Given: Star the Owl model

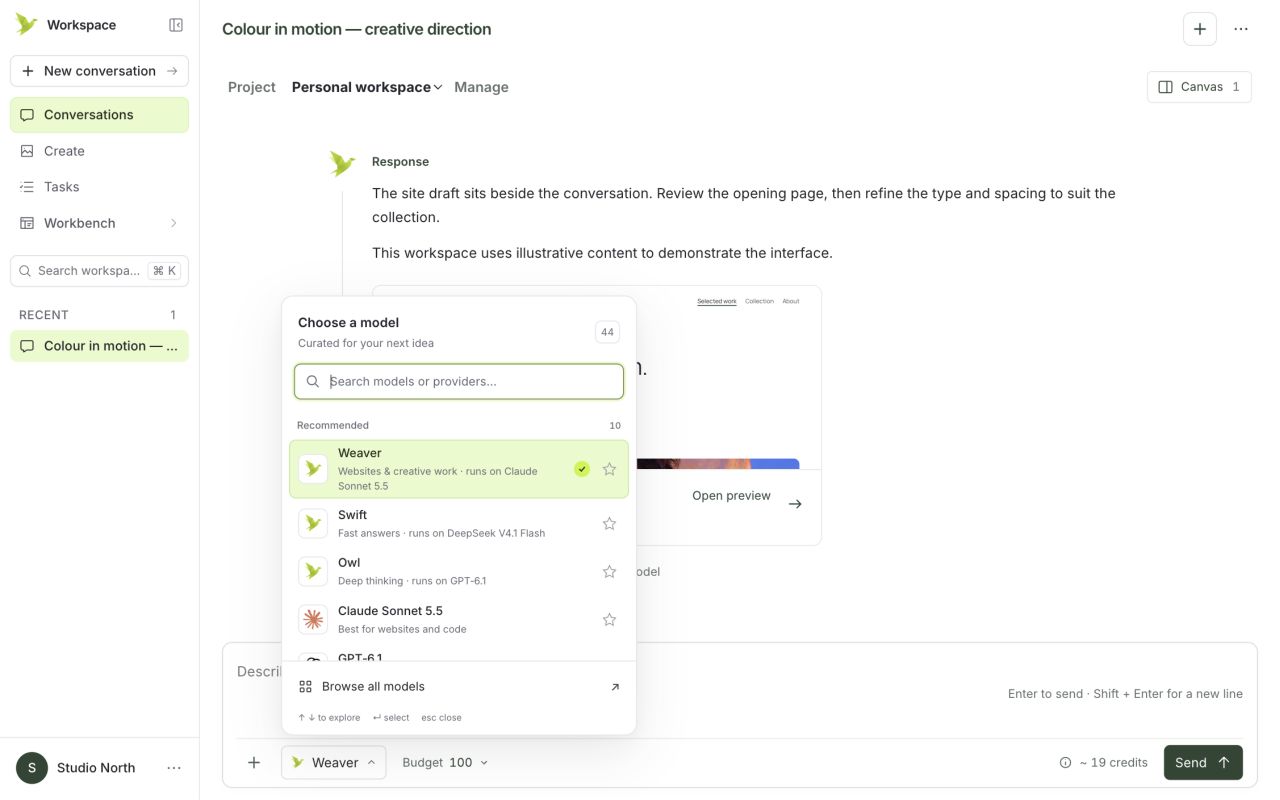Looking at the screenshot, I should 609,571.
